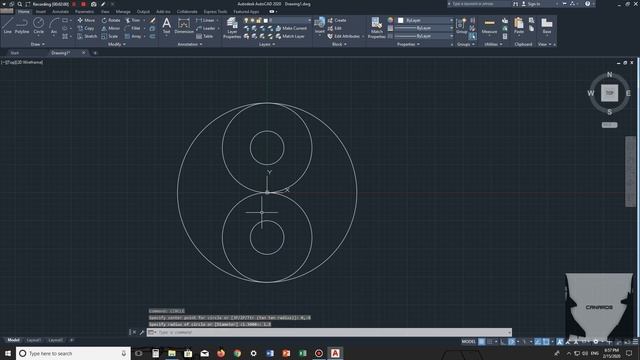Expand the Layers panel
Viewport: 640px width, 360px height.
[267, 44]
